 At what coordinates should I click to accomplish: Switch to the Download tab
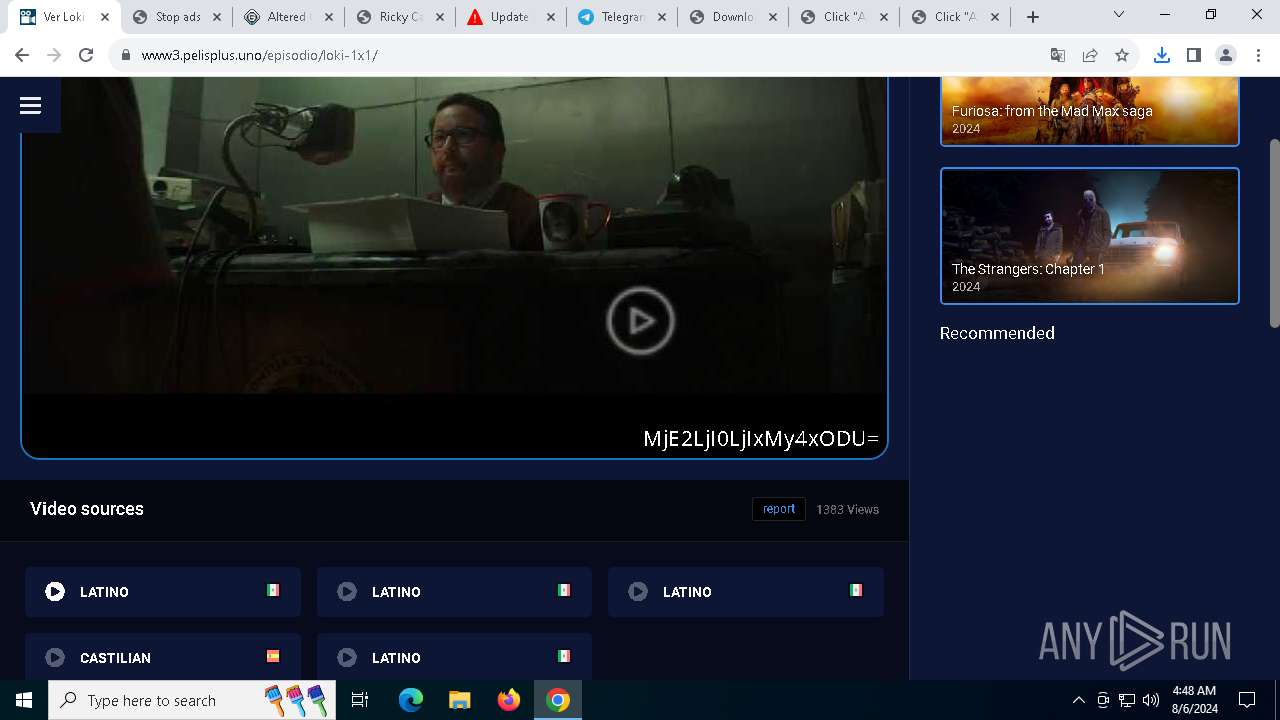coord(733,17)
